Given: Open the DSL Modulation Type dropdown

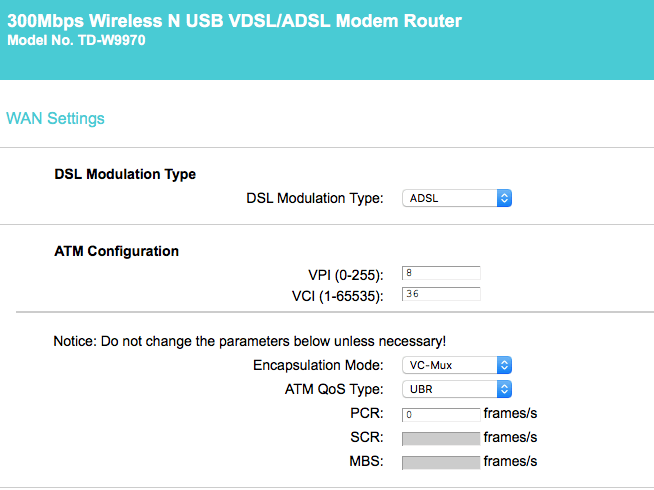Looking at the screenshot, I should click(456, 198).
